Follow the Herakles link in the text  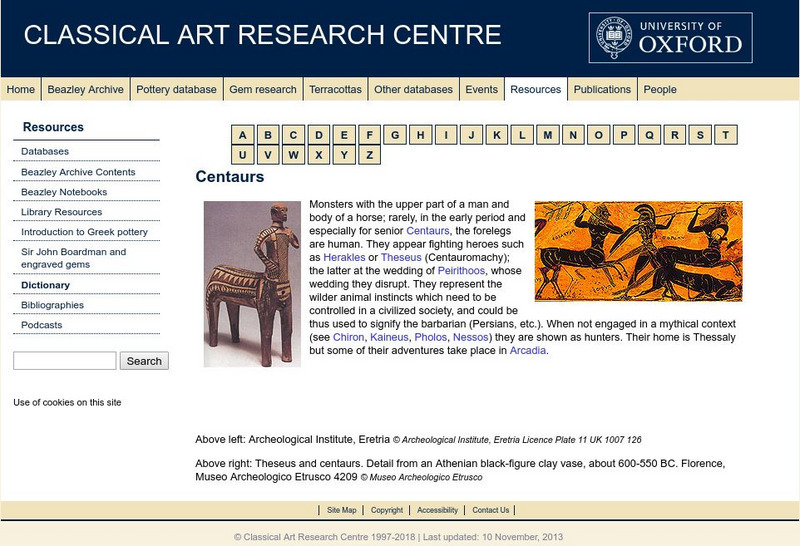point(344,257)
